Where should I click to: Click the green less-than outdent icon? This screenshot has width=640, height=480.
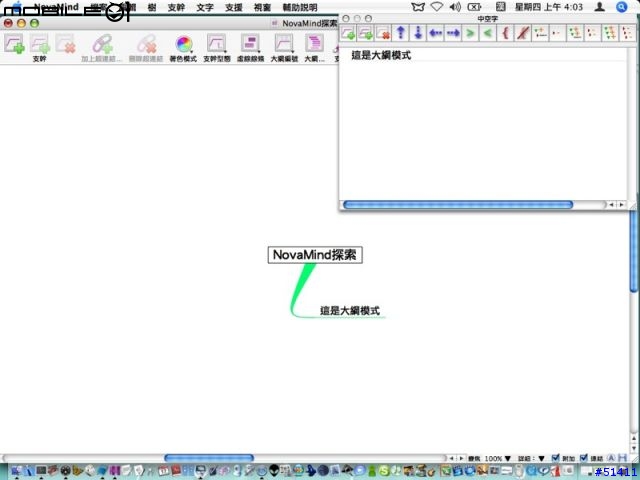point(488,33)
